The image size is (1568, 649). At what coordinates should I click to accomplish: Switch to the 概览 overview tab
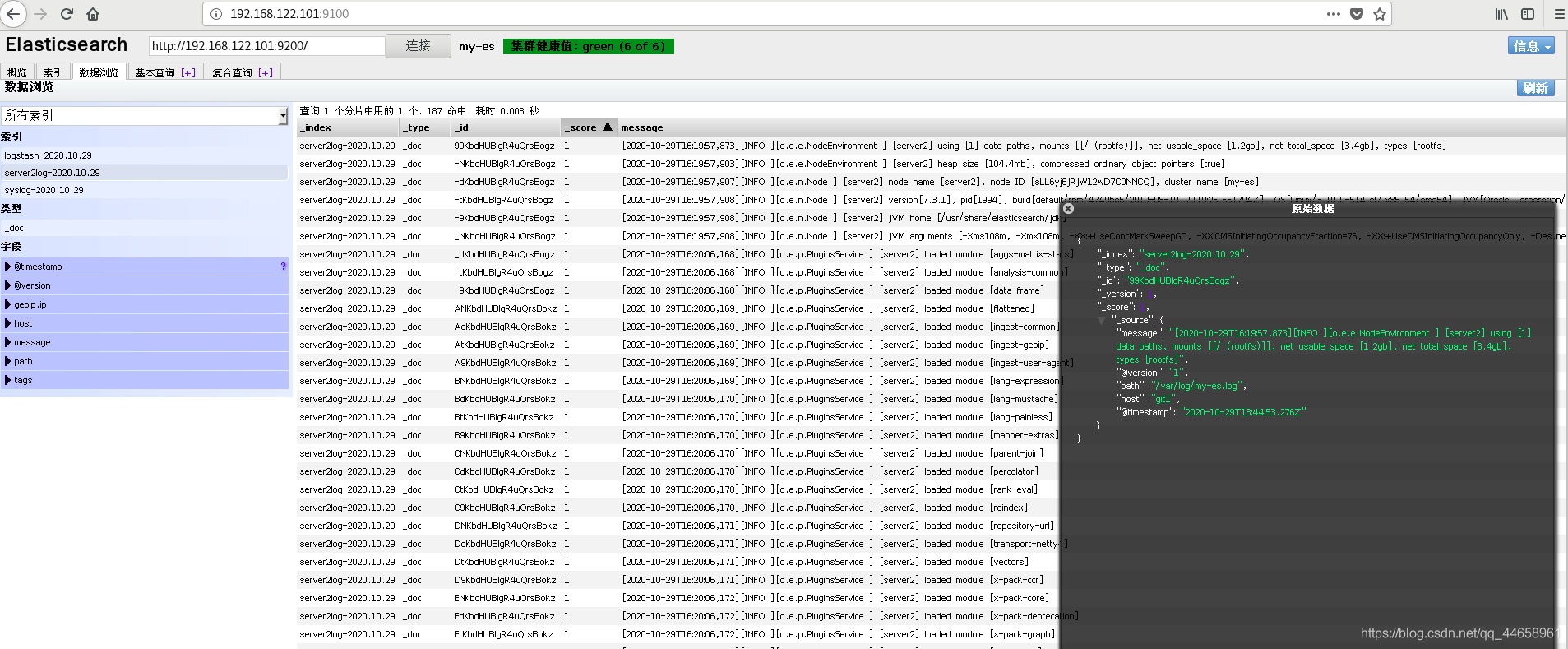[x=17, y=72]
